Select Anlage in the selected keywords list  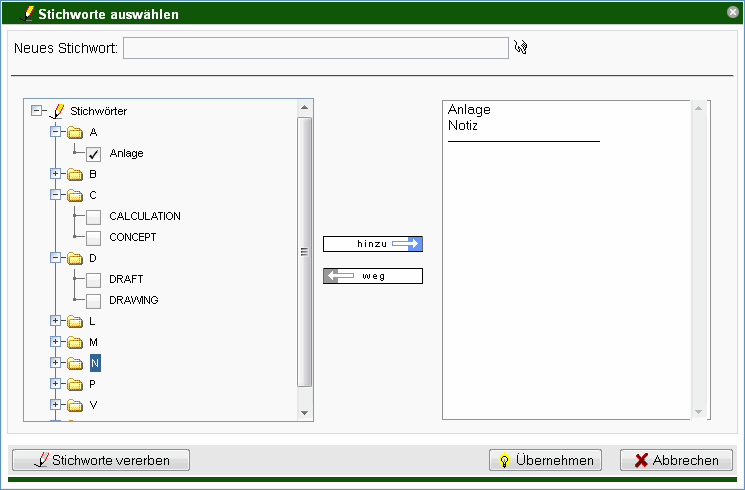[x=469, y=110]
